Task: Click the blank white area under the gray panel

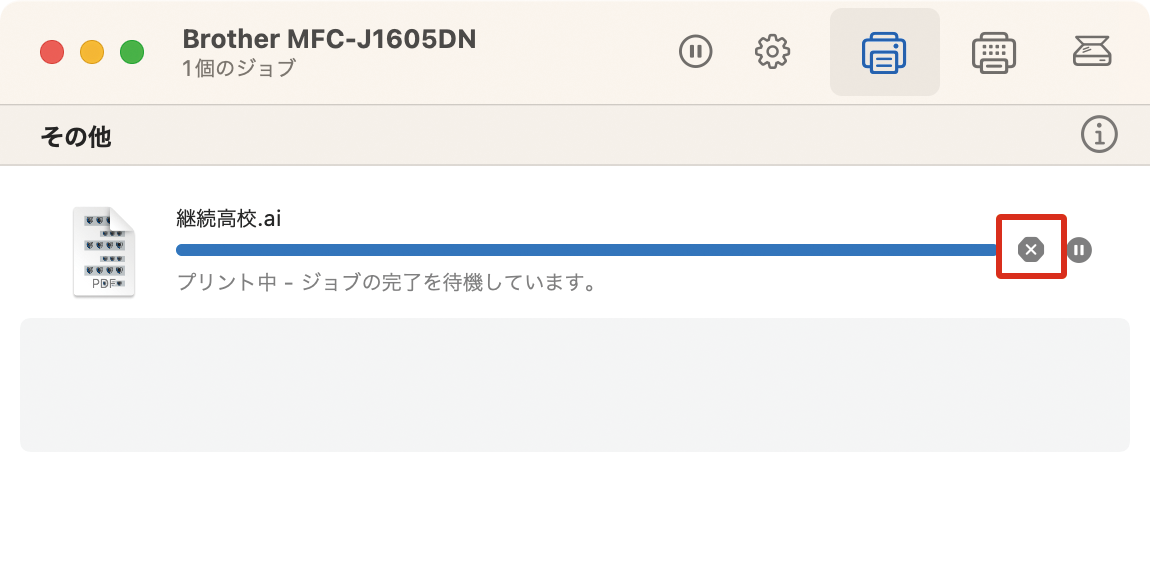Action: pos(575,508)
